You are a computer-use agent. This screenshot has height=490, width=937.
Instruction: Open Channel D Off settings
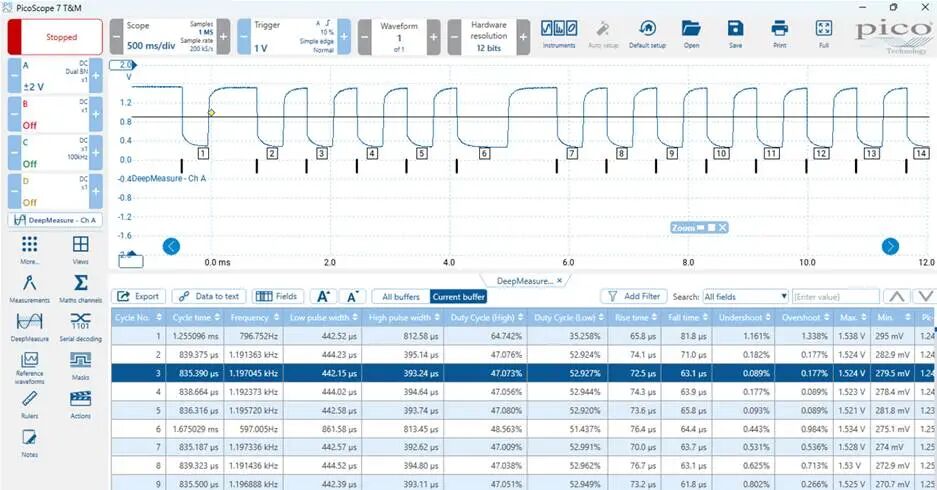55,192
